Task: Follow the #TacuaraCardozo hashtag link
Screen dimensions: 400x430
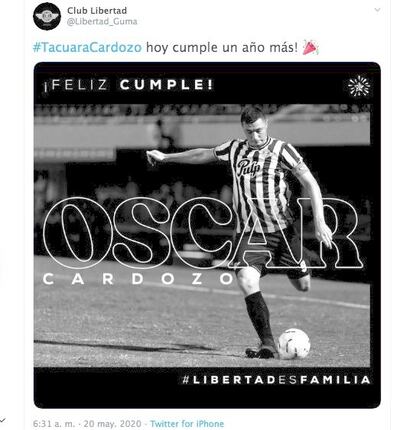Action: coord(87,47)
